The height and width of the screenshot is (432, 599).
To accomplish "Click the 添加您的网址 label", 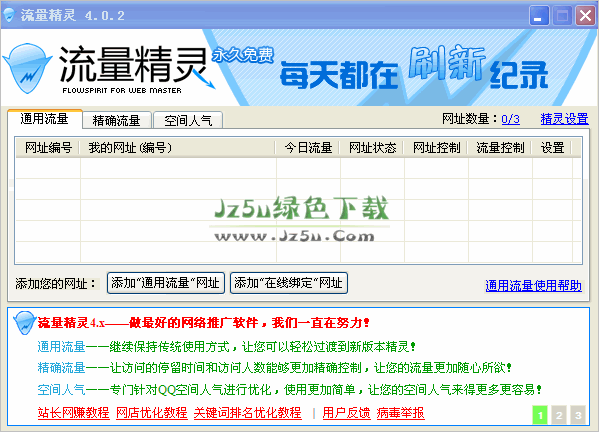I will point(56,283).
